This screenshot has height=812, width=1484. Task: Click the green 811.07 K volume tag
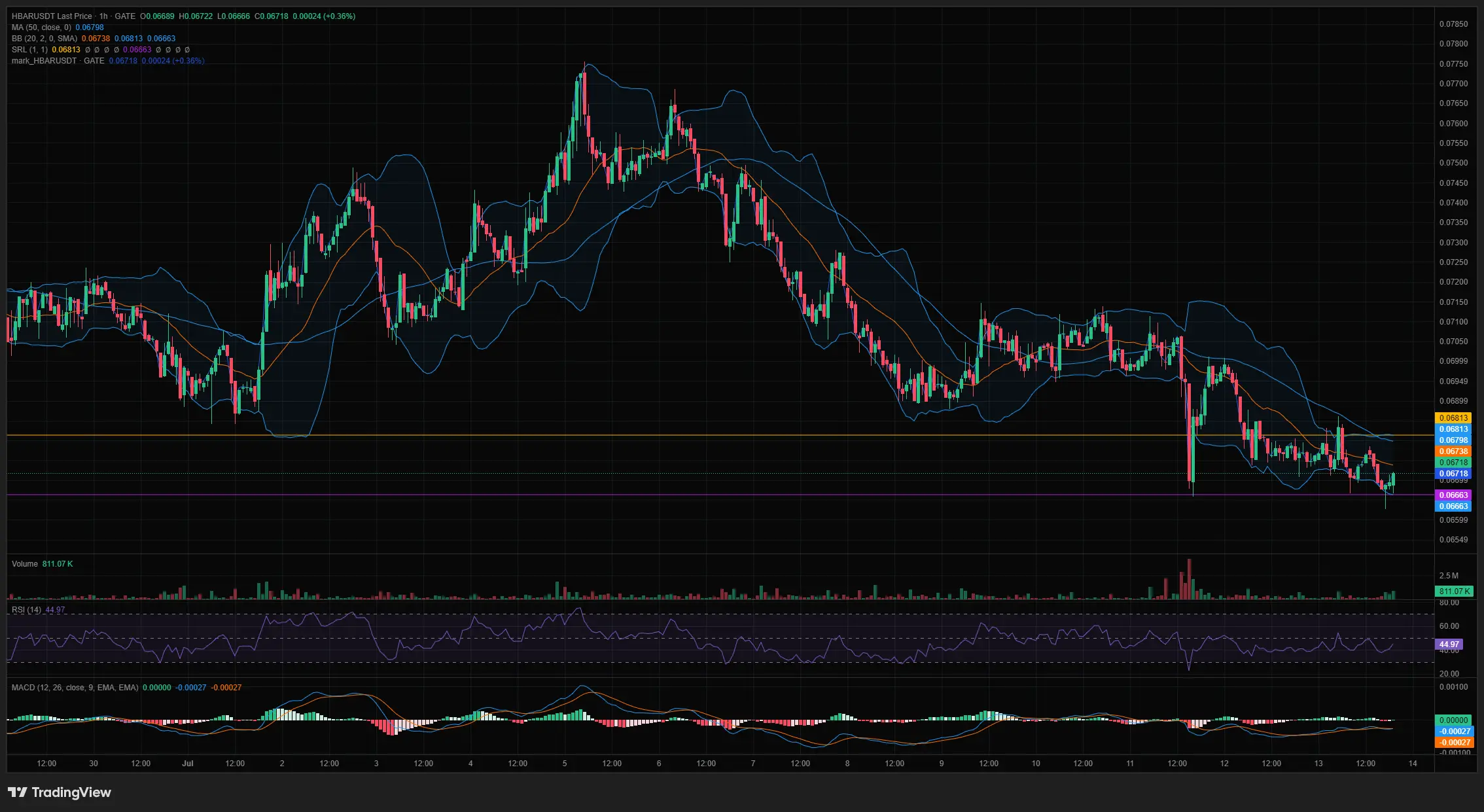[x=1454, y=591]
